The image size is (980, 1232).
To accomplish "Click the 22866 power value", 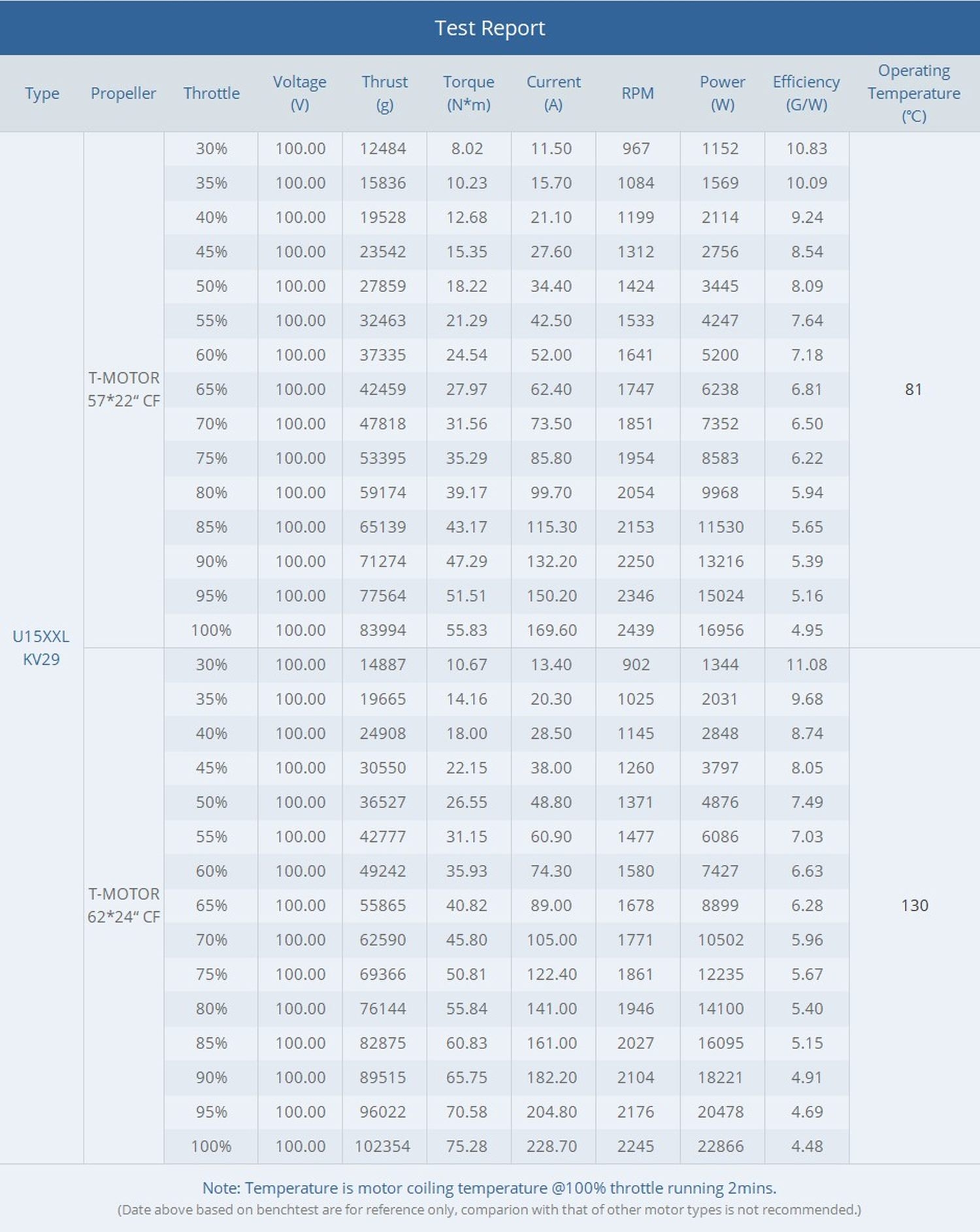I will [x=720, y=1146].
